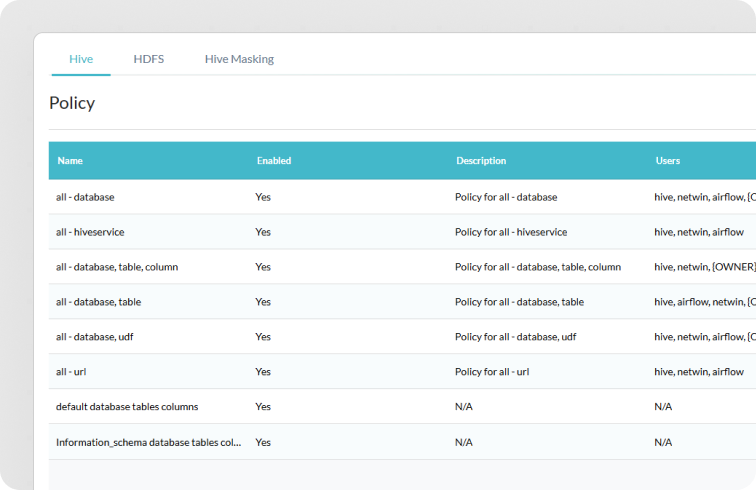The width and height of the screenshot is (756, 490).
Task: Click the Enabled column header
Action: 274,161
